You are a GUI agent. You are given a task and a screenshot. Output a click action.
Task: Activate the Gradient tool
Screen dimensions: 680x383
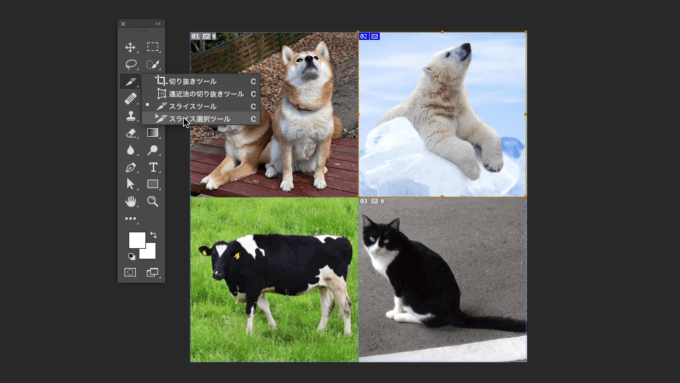(152, 132)
